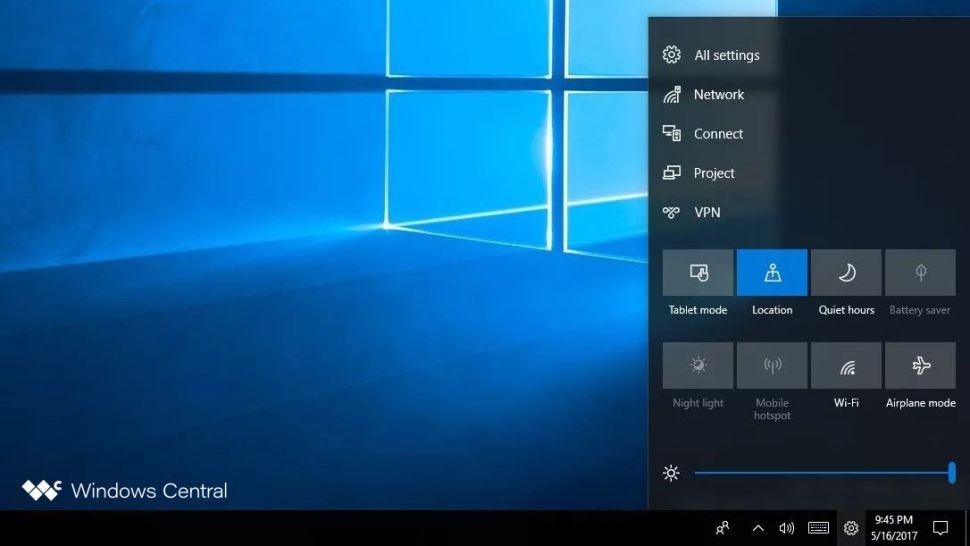The image size is (970, 546).
Task: Click the Network signal icon
Action: pos(672,95)
